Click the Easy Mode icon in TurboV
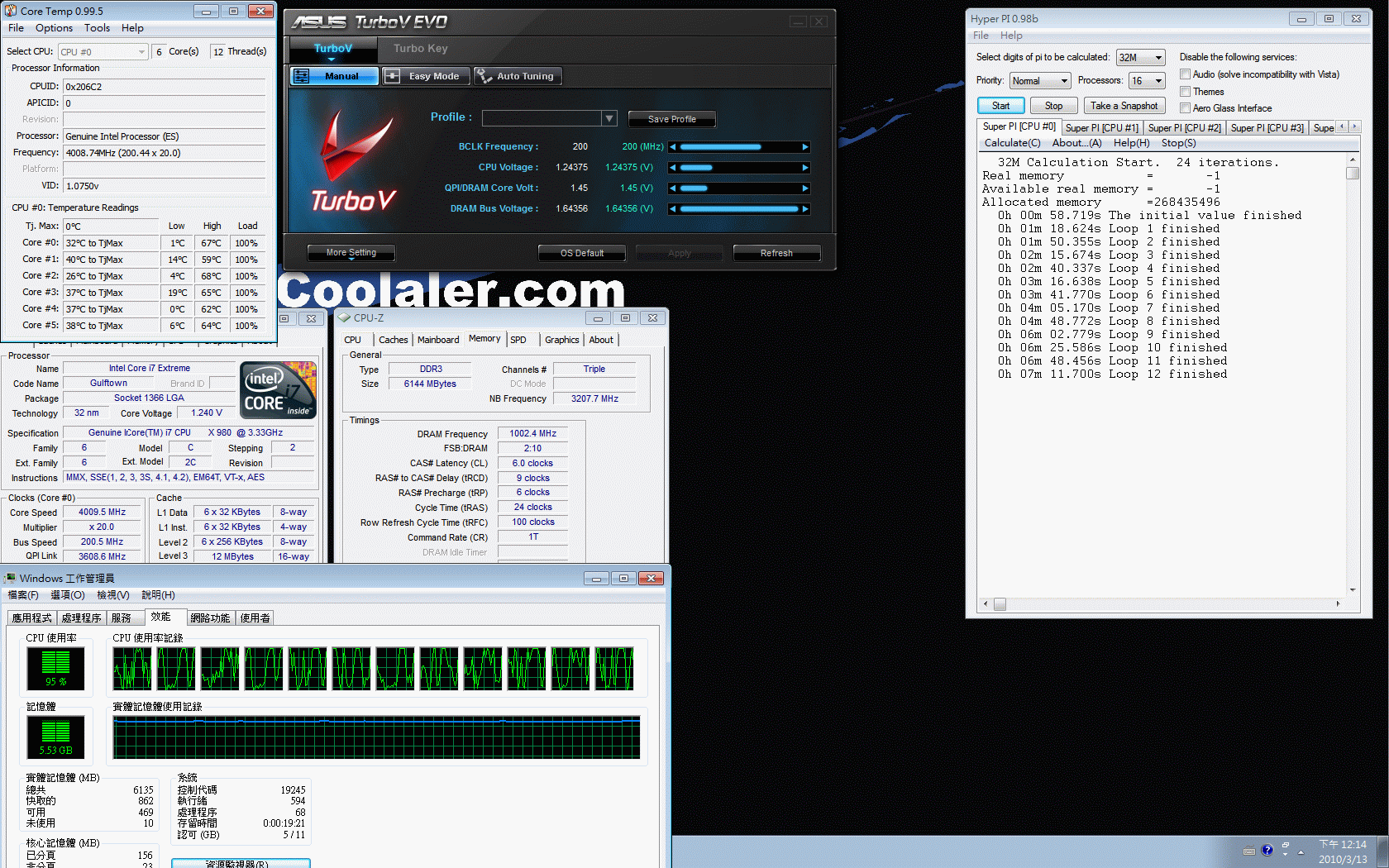This screenshot has height=868, width=1389. point(393,76)
